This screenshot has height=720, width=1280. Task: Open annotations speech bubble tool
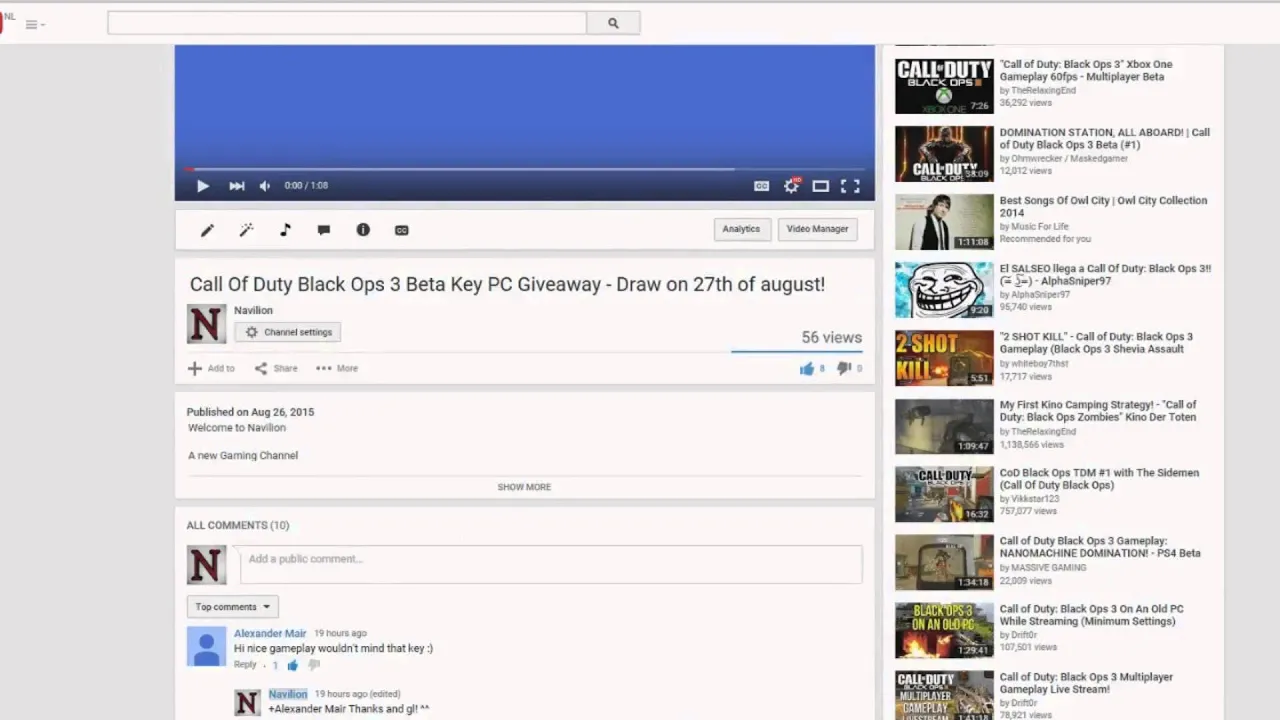pos(324,230)
